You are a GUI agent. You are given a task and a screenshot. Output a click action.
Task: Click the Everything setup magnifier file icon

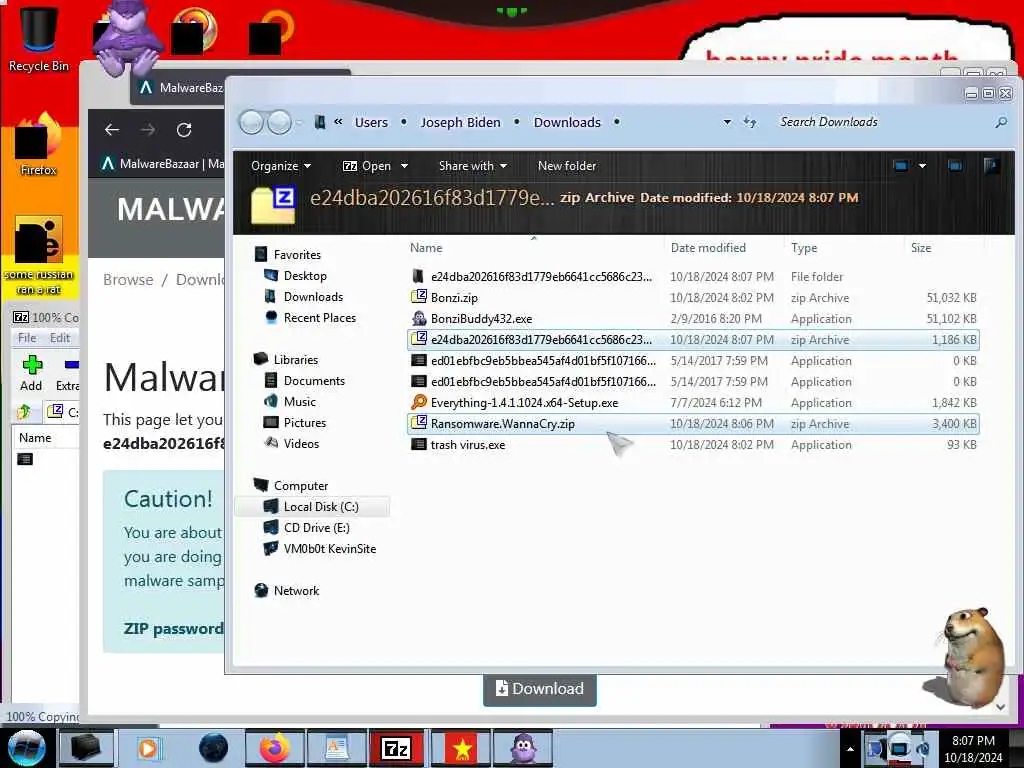point(419,402)
